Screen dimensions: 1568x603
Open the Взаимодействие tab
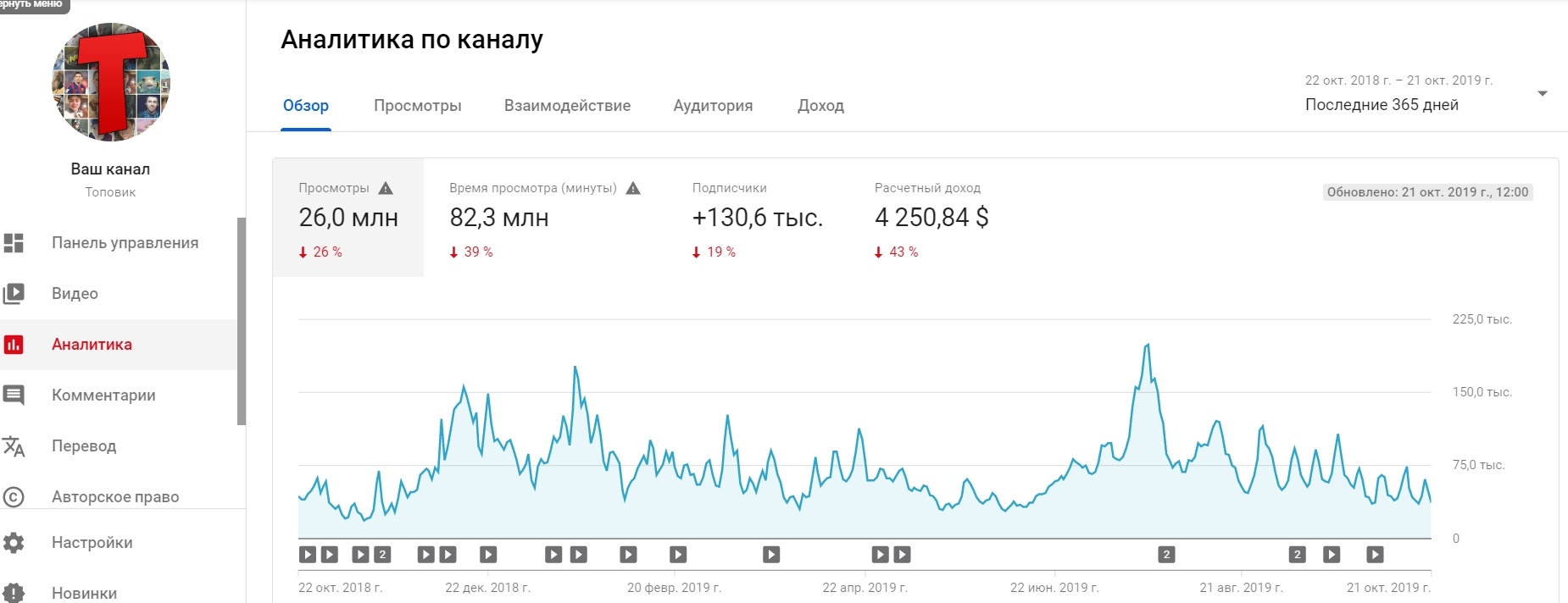pos(567,106)
